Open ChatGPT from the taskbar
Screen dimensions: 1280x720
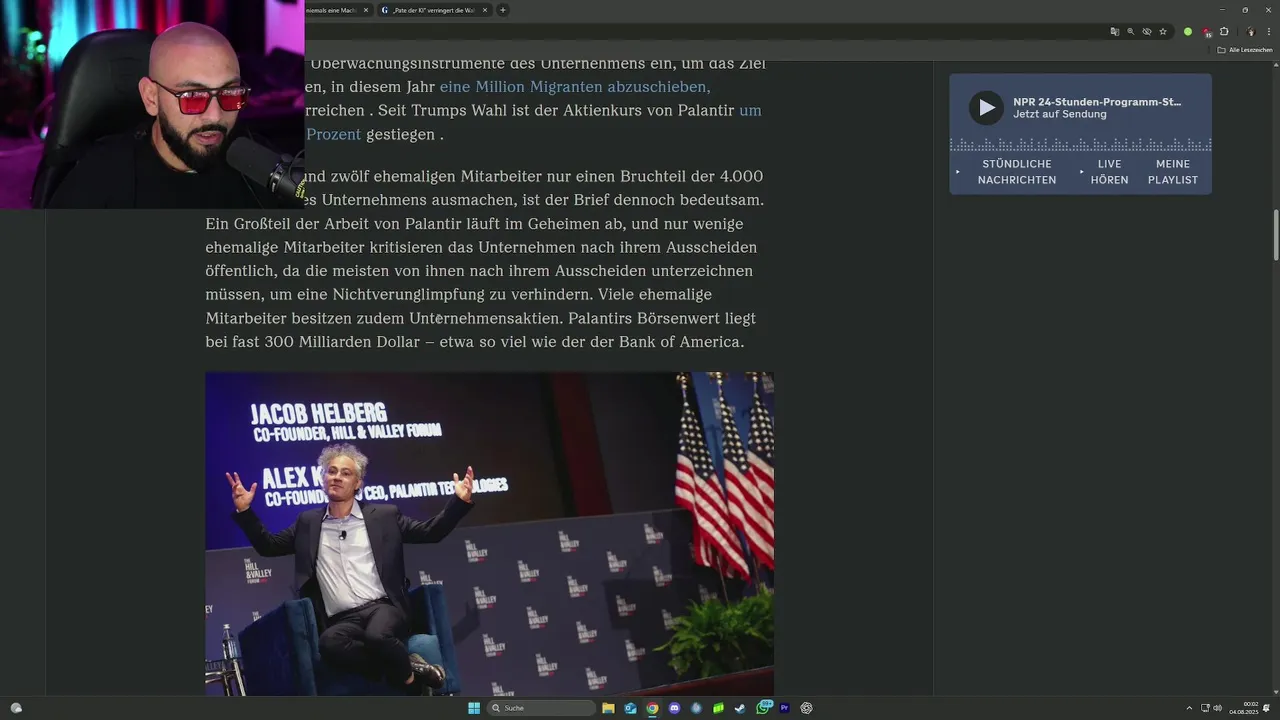point(806,708)
